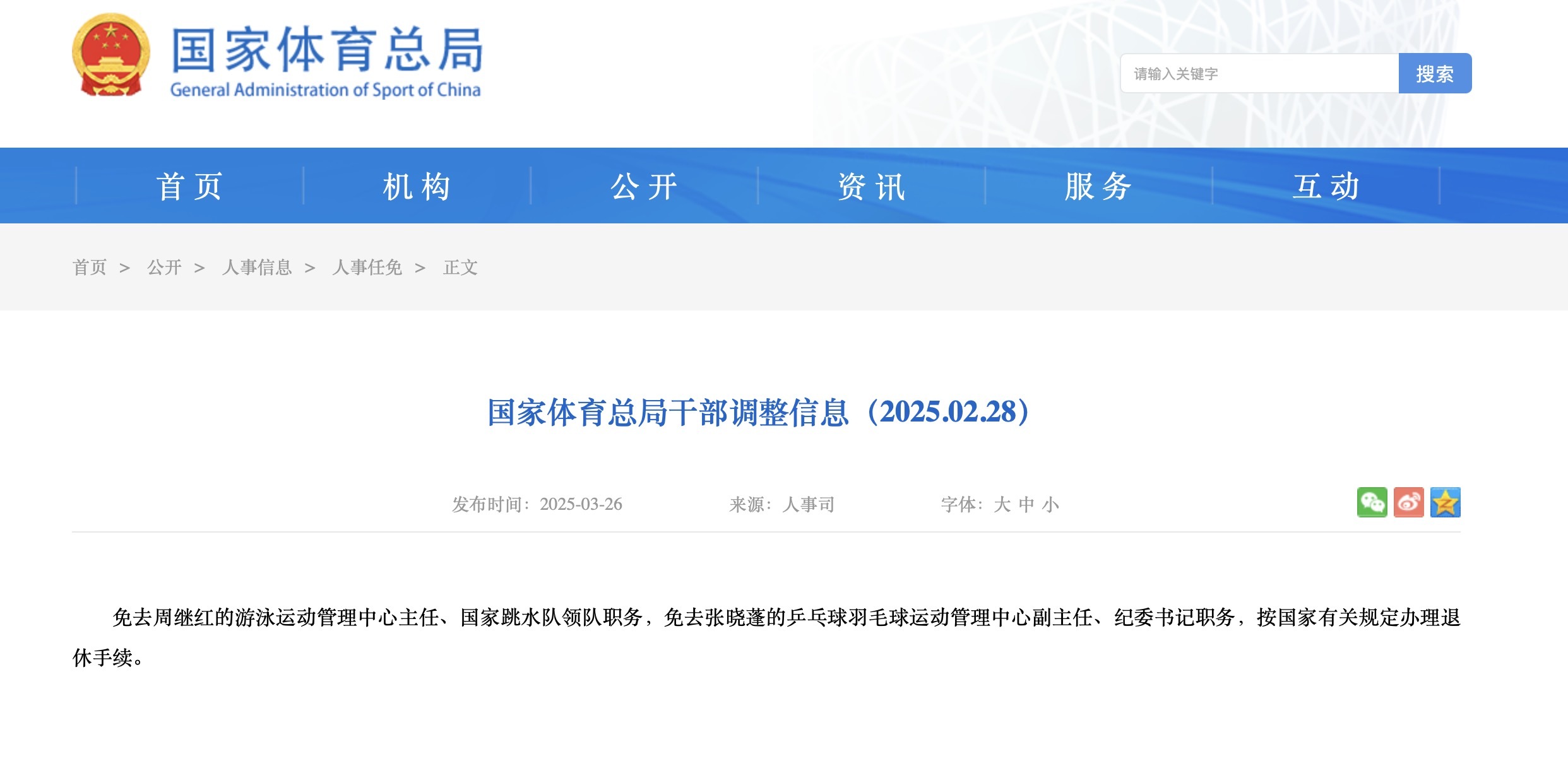
Task: Click the blue 搜索 search button
Action: pyautogui.click(x=1434, y=74)
